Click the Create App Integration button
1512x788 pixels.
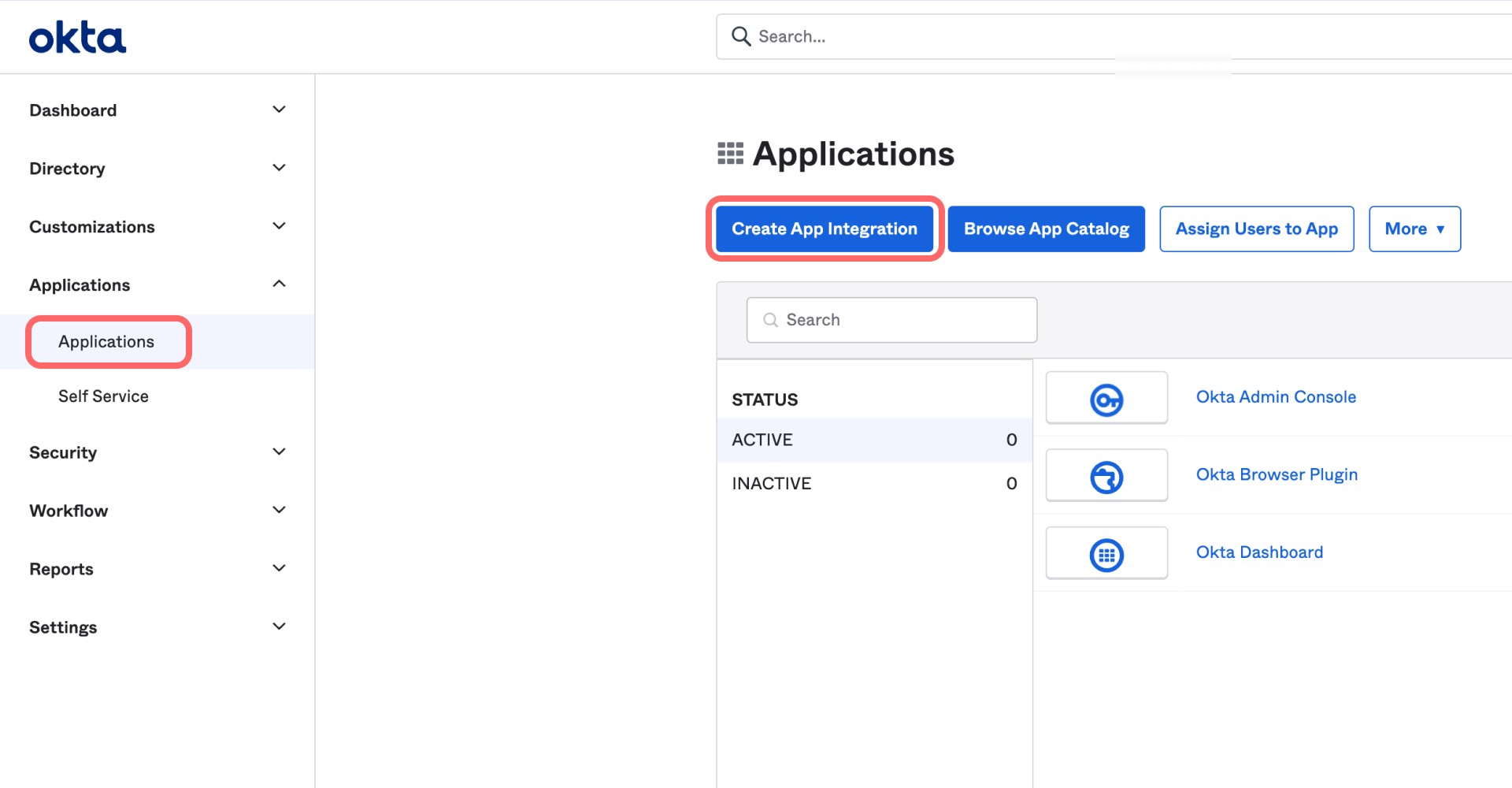click(824, 229)
